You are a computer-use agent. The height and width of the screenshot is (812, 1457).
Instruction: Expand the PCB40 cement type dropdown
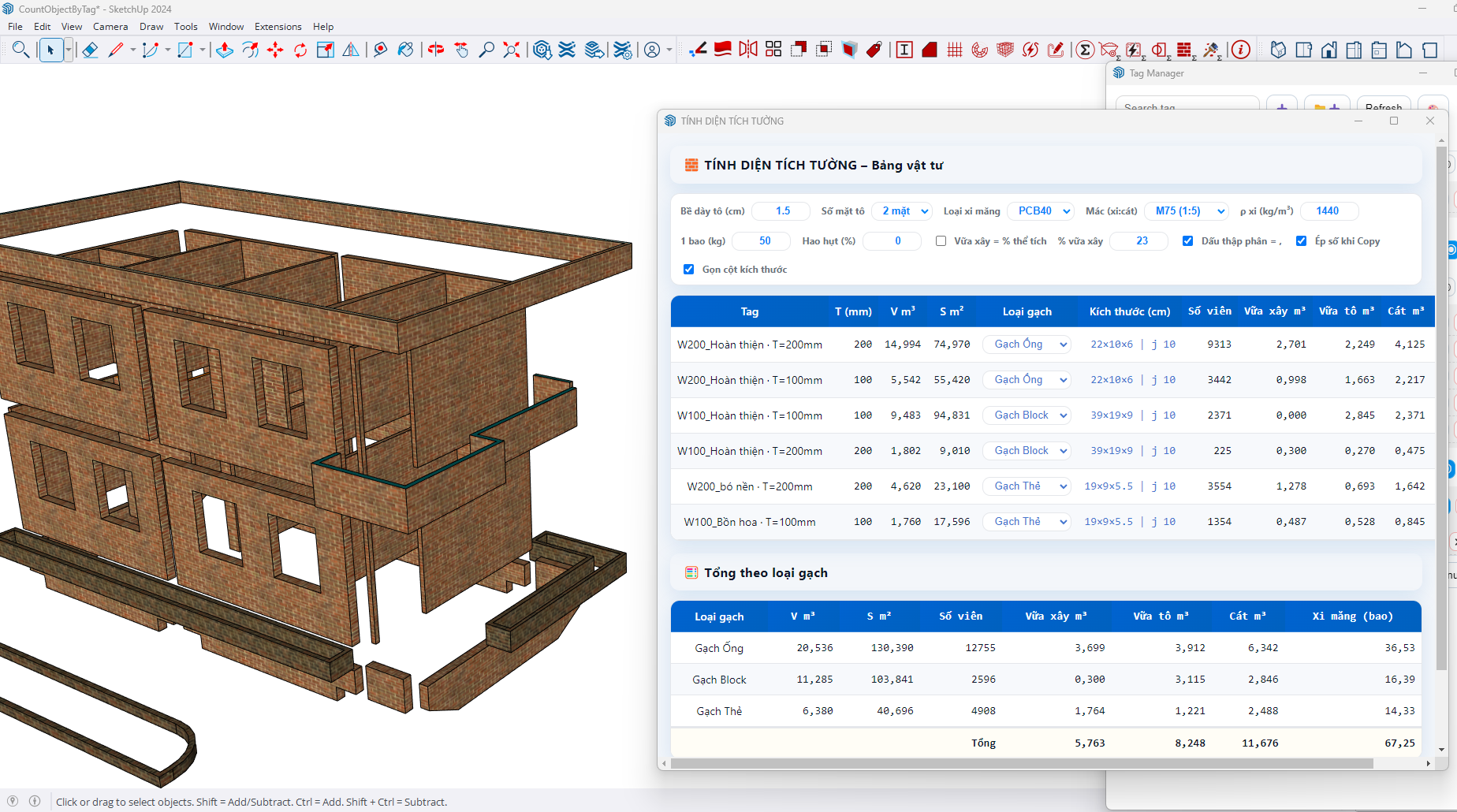(x=1042, y=211)
